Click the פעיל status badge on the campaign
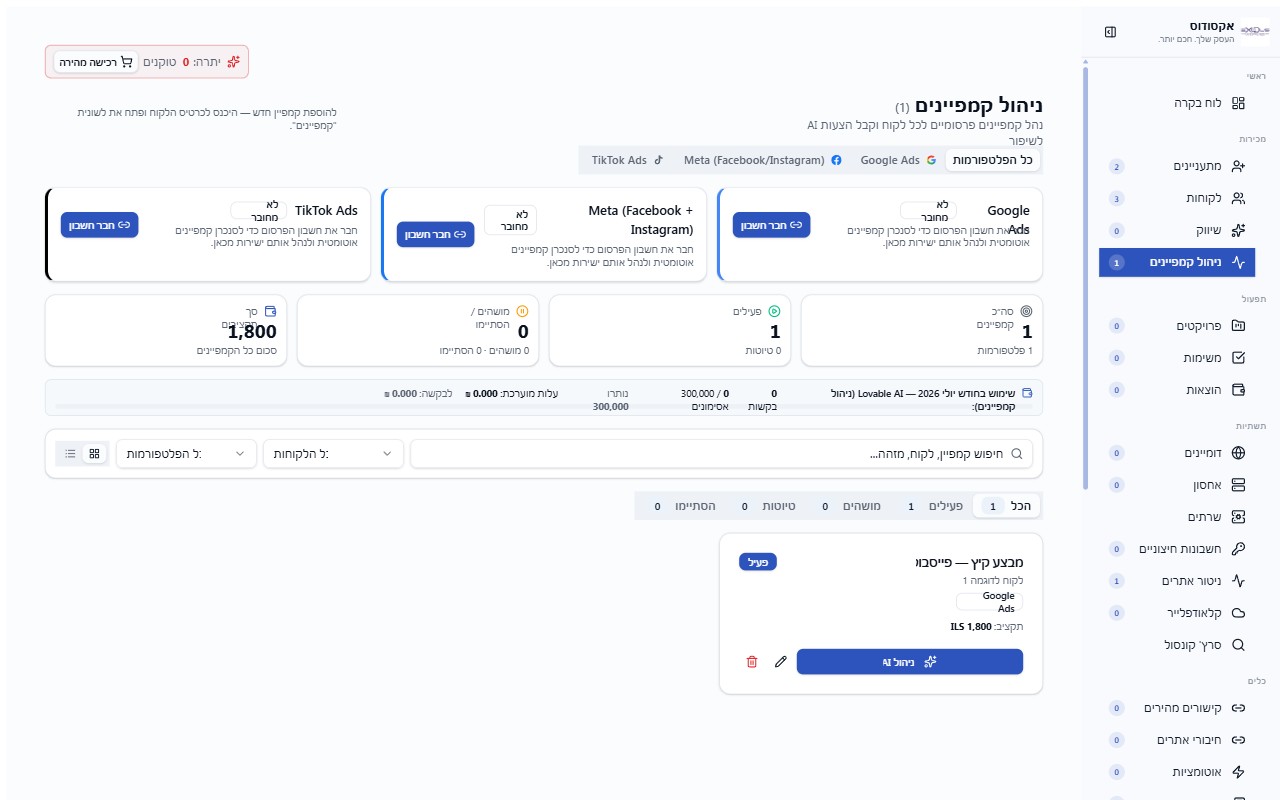Image resolution: width=1280 pixels, height=800 pixels. click(x=758, y=562)
